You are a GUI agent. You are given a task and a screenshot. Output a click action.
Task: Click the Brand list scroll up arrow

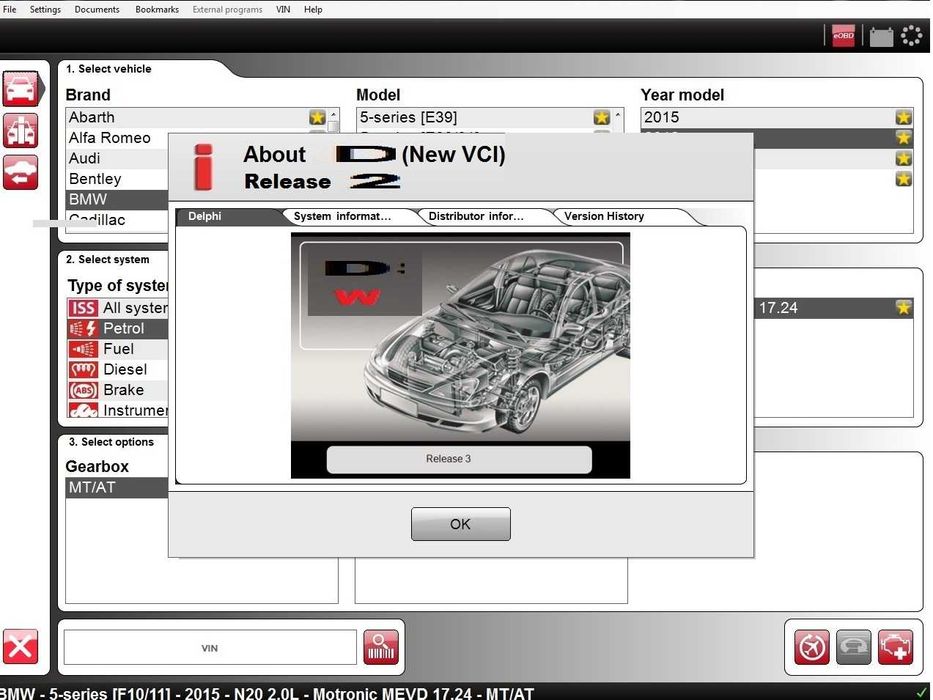(x=333, y=114)
